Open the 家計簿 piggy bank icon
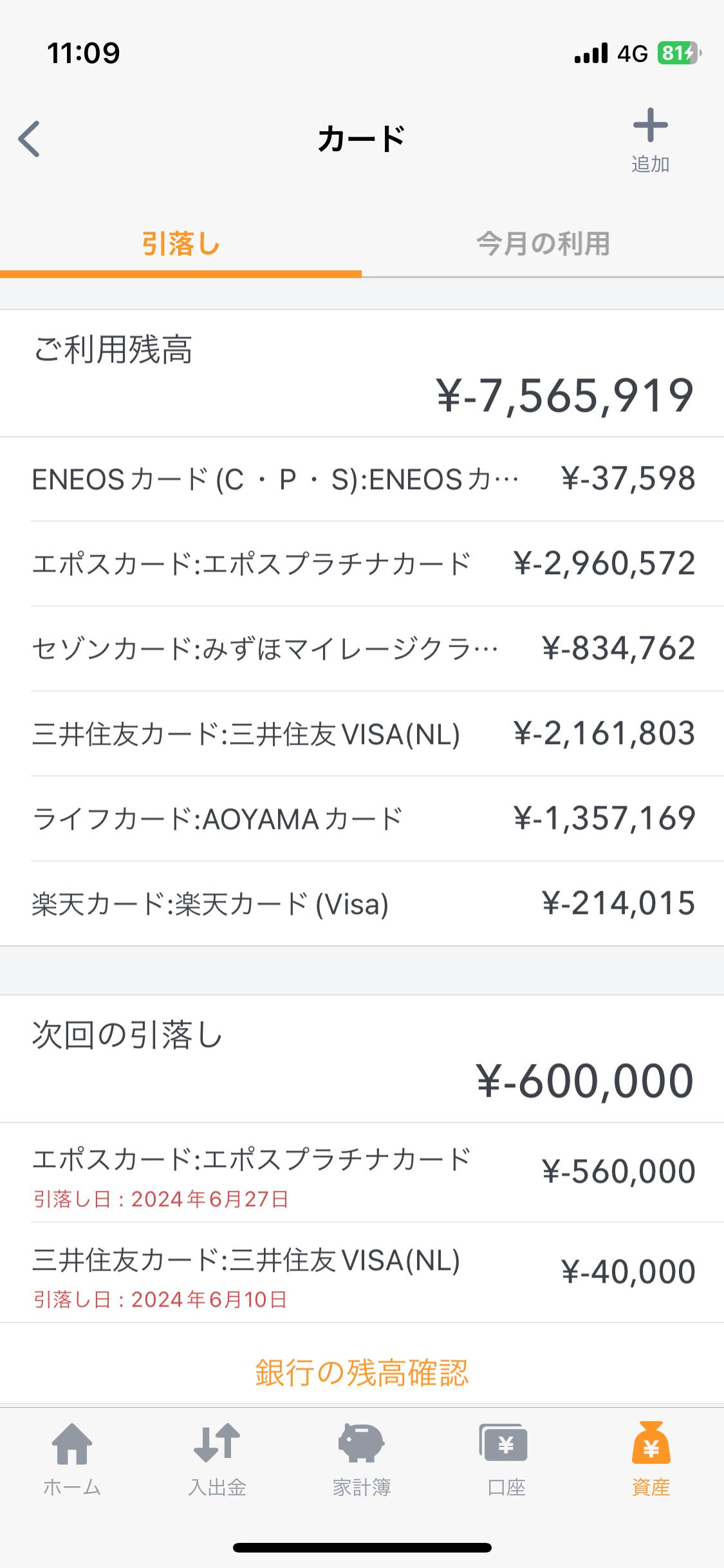The image size is (724, 1568). point(362,1459)
